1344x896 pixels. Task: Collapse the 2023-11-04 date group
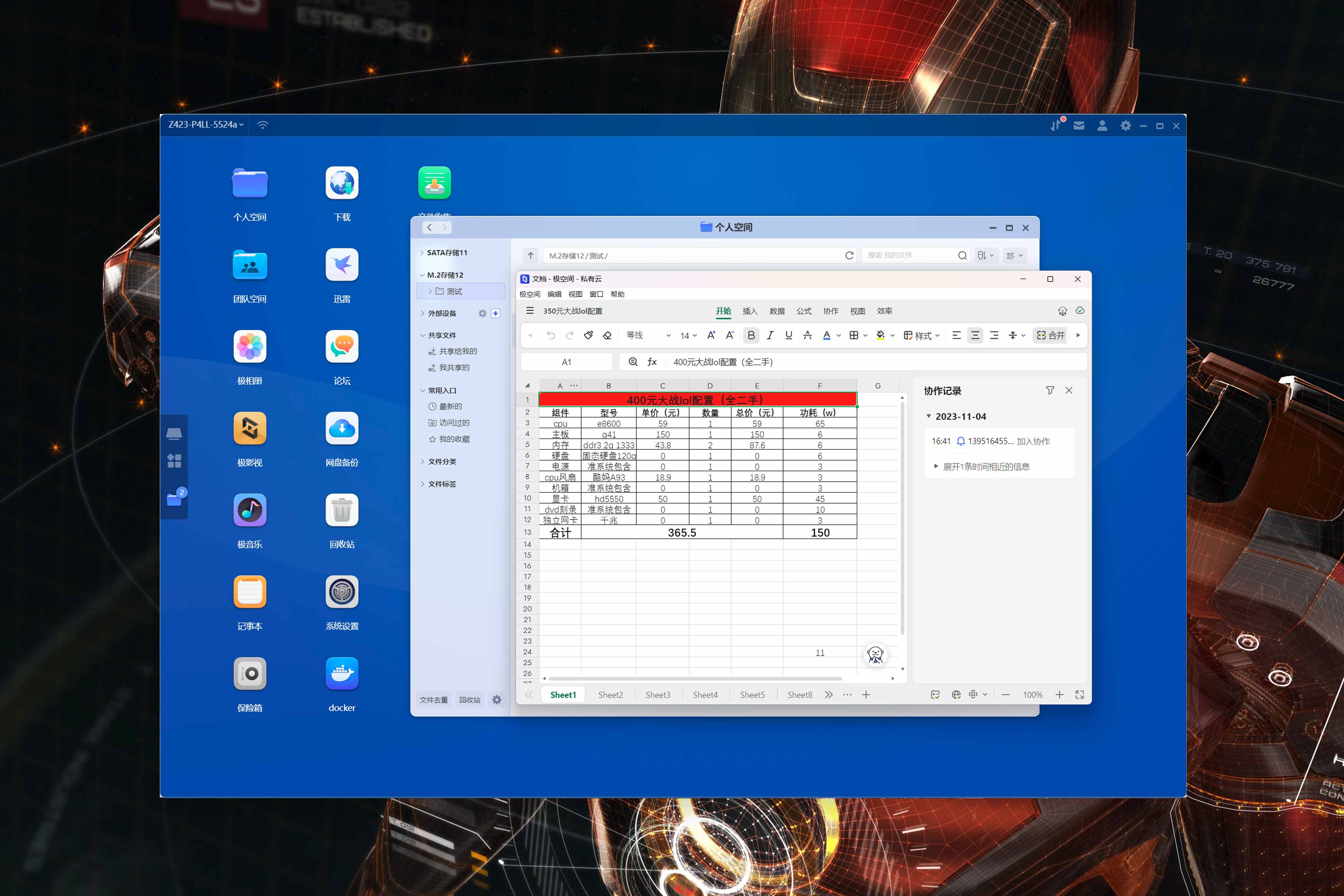pyautogui.click(x=928, y=416)
